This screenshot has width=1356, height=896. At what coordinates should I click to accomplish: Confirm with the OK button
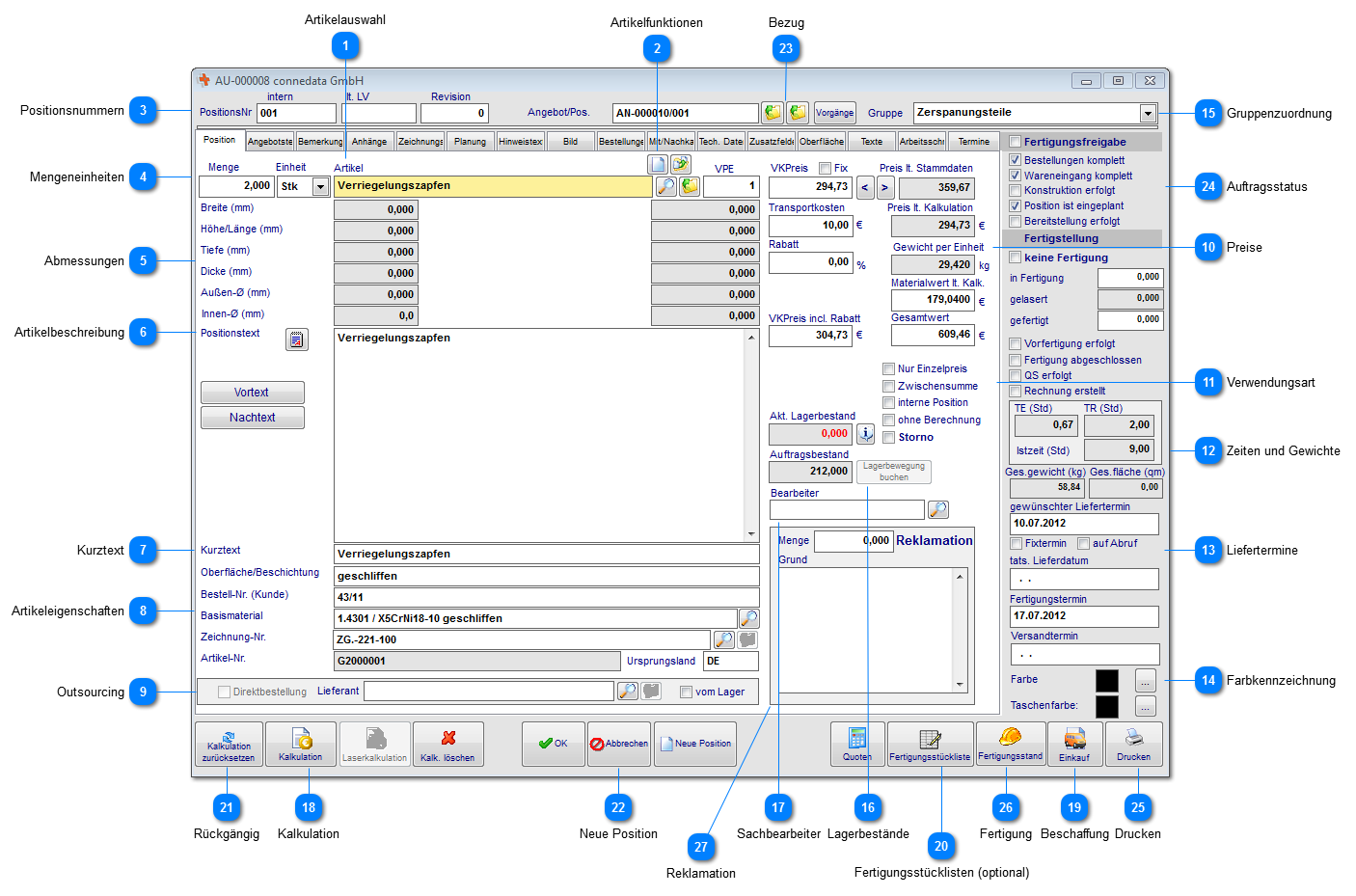554,745
